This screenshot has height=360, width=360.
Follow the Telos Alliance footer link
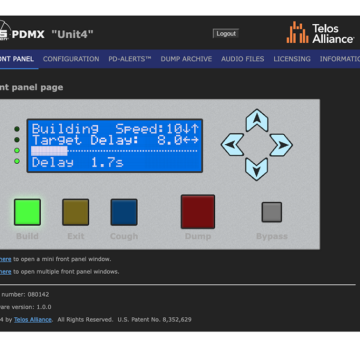click(x=33, y=319)
